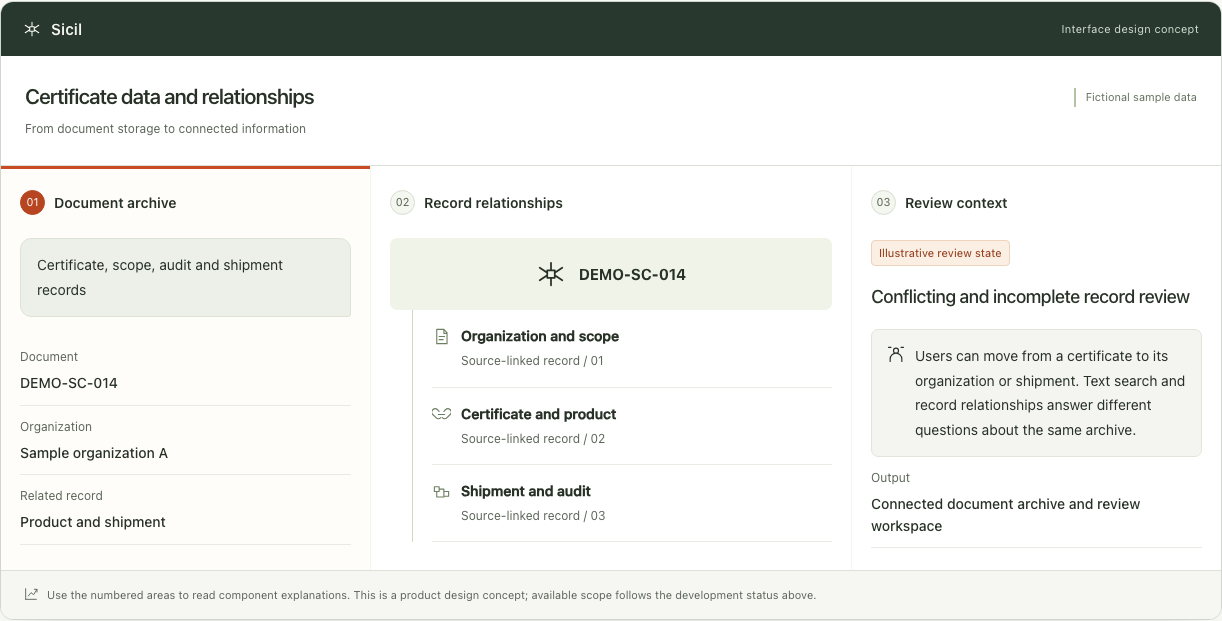Open the Document archive tab

click(x=185, y=203)
